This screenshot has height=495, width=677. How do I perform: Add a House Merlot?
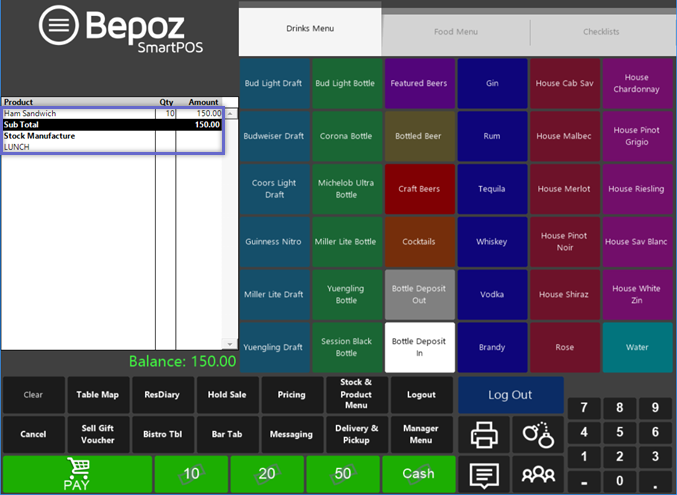[565, 189]
